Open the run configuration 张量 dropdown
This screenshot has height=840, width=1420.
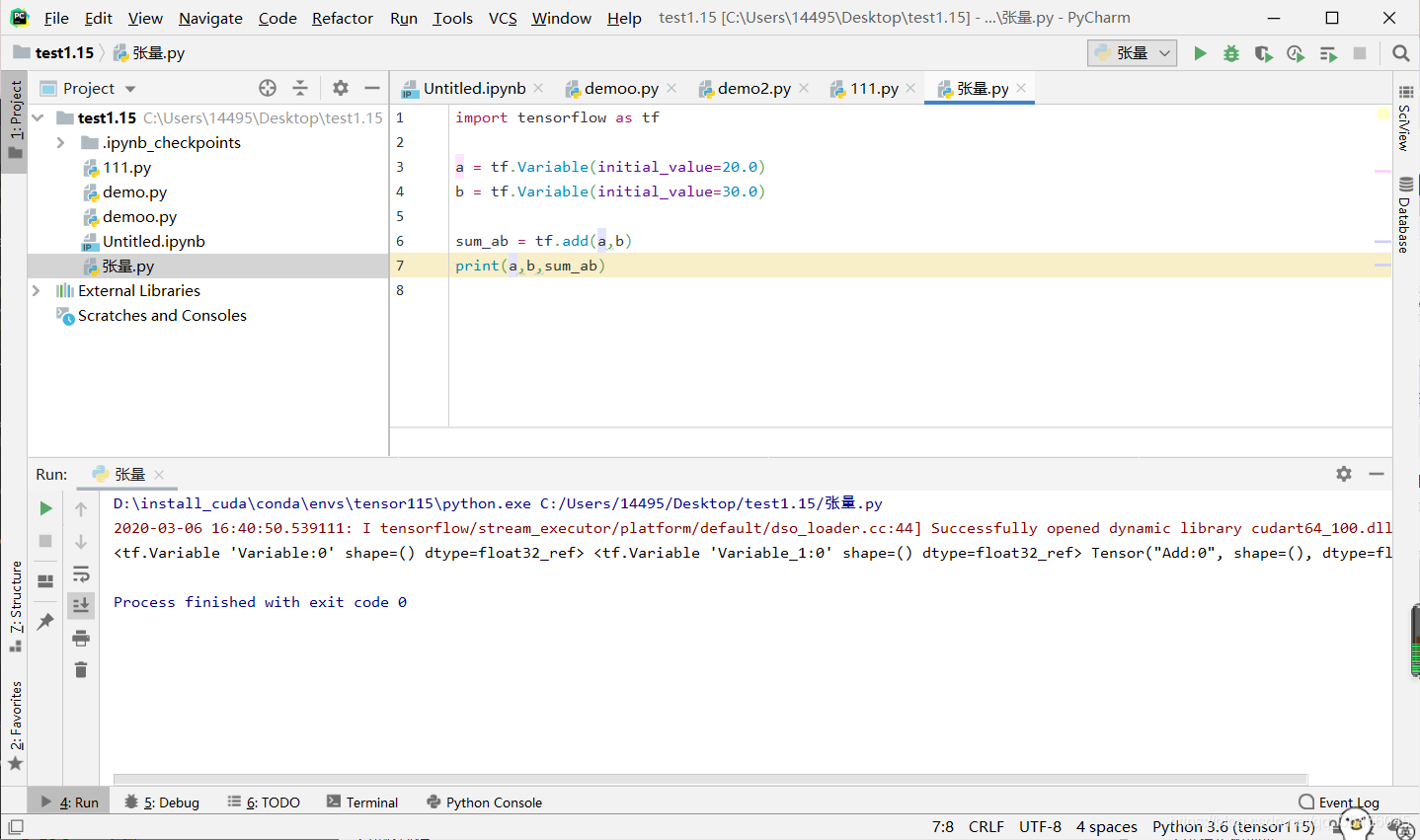pos(1133,53)
